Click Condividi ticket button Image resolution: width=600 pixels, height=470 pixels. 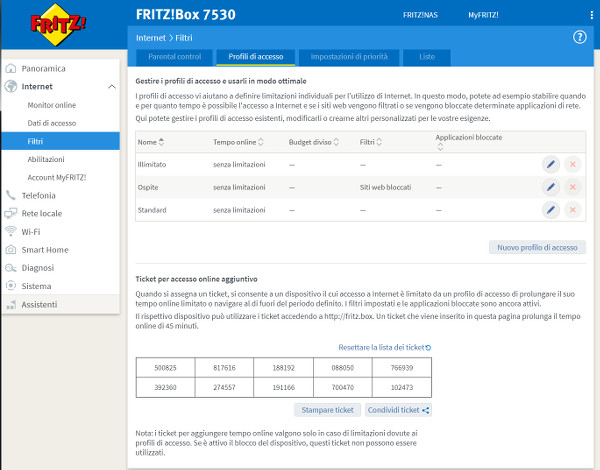[x=398, y=410]
